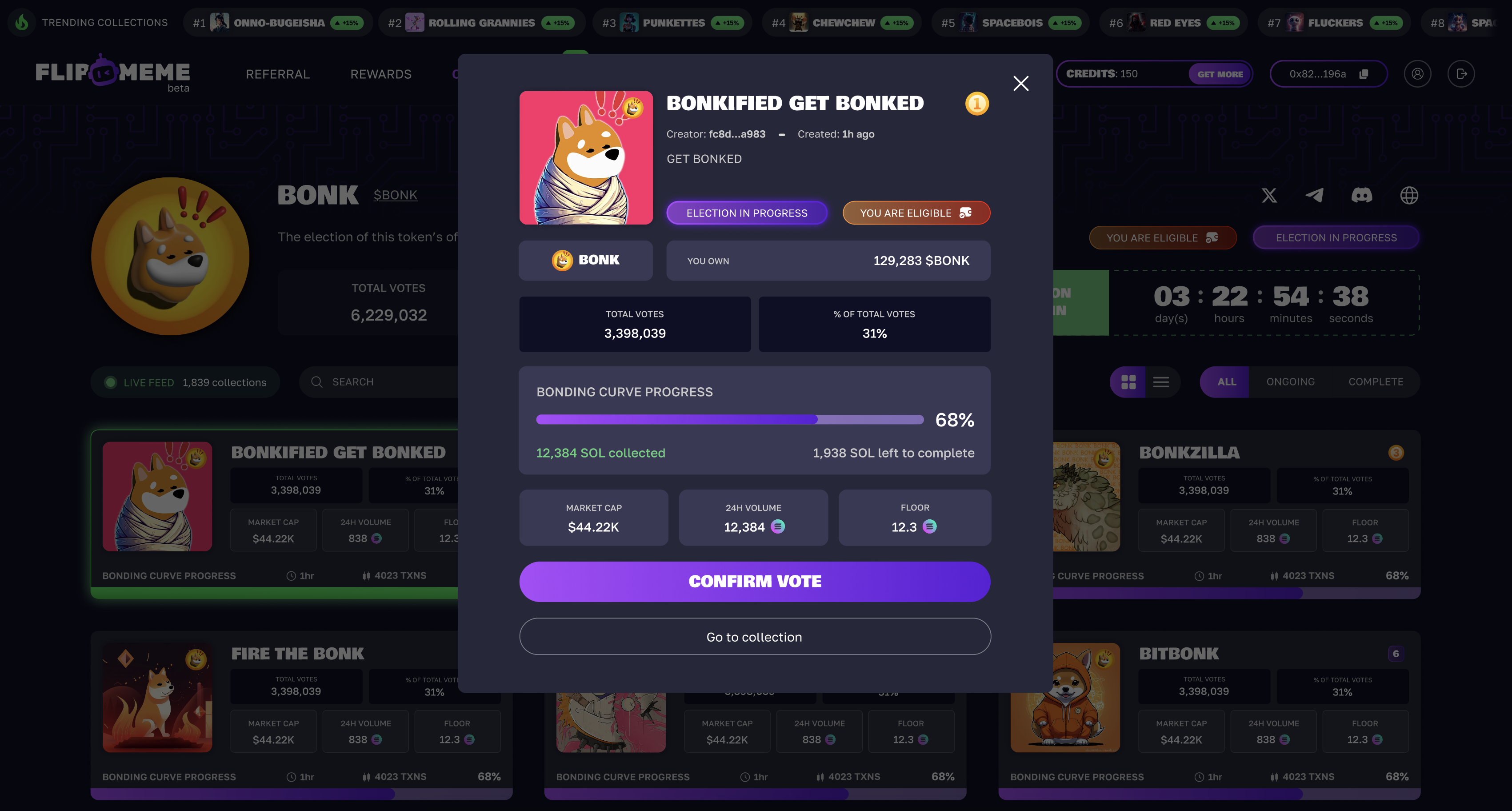Close the Bonkified Get Bonked dialog
Image resolution: width=1512 pixels, height=811 pixels.
[1021, 84]
